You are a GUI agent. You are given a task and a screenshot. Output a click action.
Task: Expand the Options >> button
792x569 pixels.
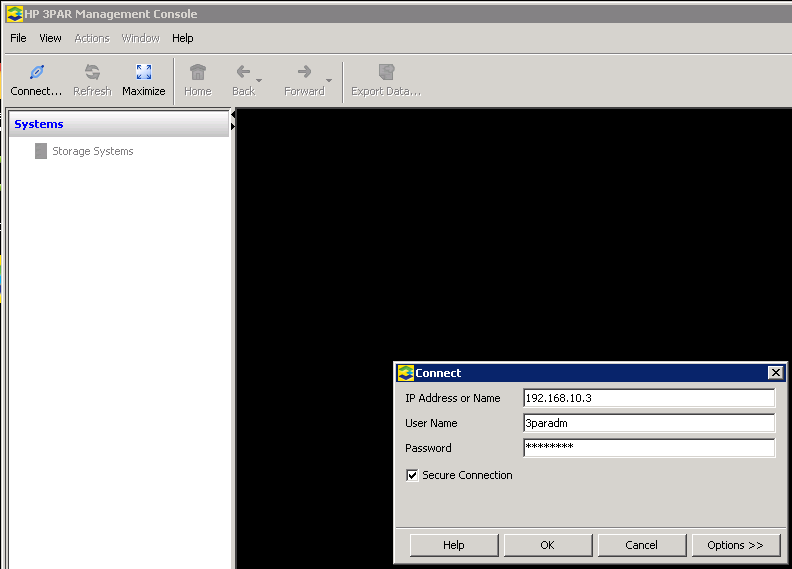click(735, 545)
